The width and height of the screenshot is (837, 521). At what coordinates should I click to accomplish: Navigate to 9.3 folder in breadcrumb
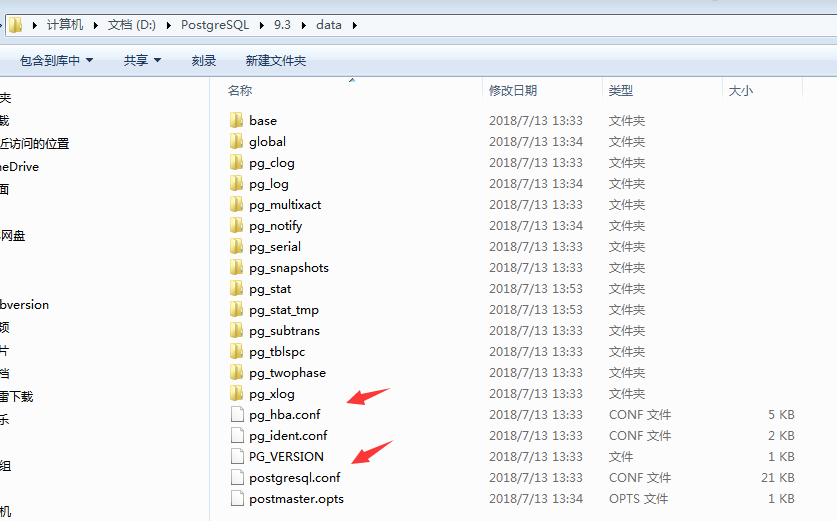(x=282, y=25)
